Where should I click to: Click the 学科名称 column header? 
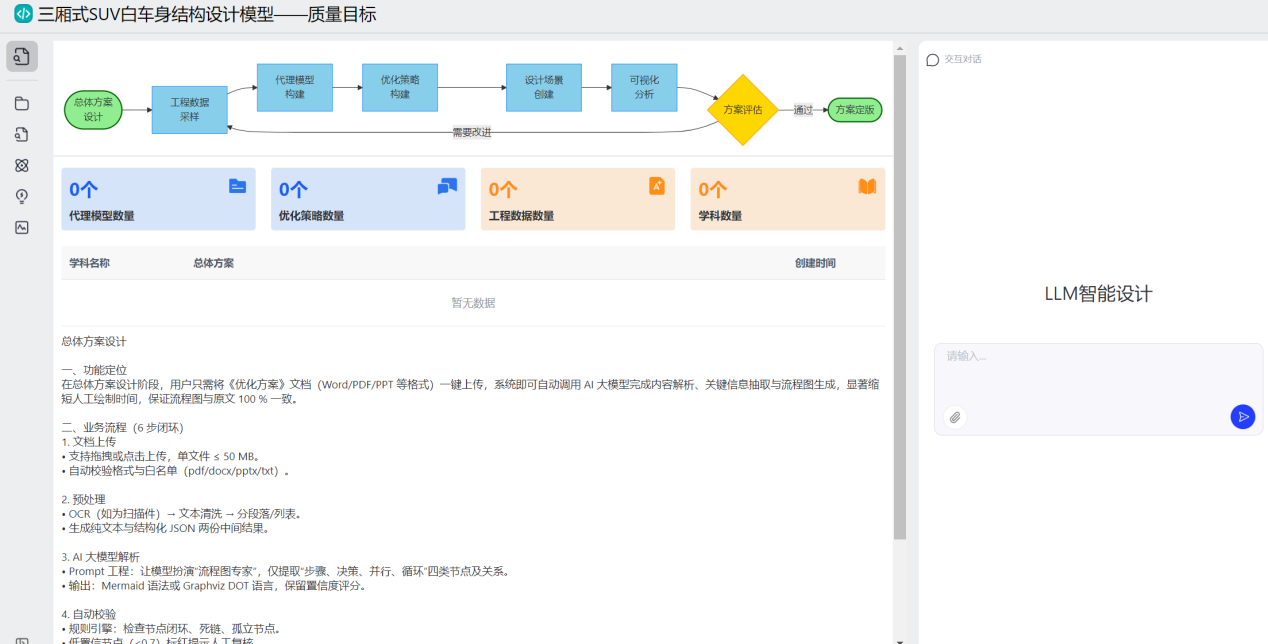click(x=89, y=263)
